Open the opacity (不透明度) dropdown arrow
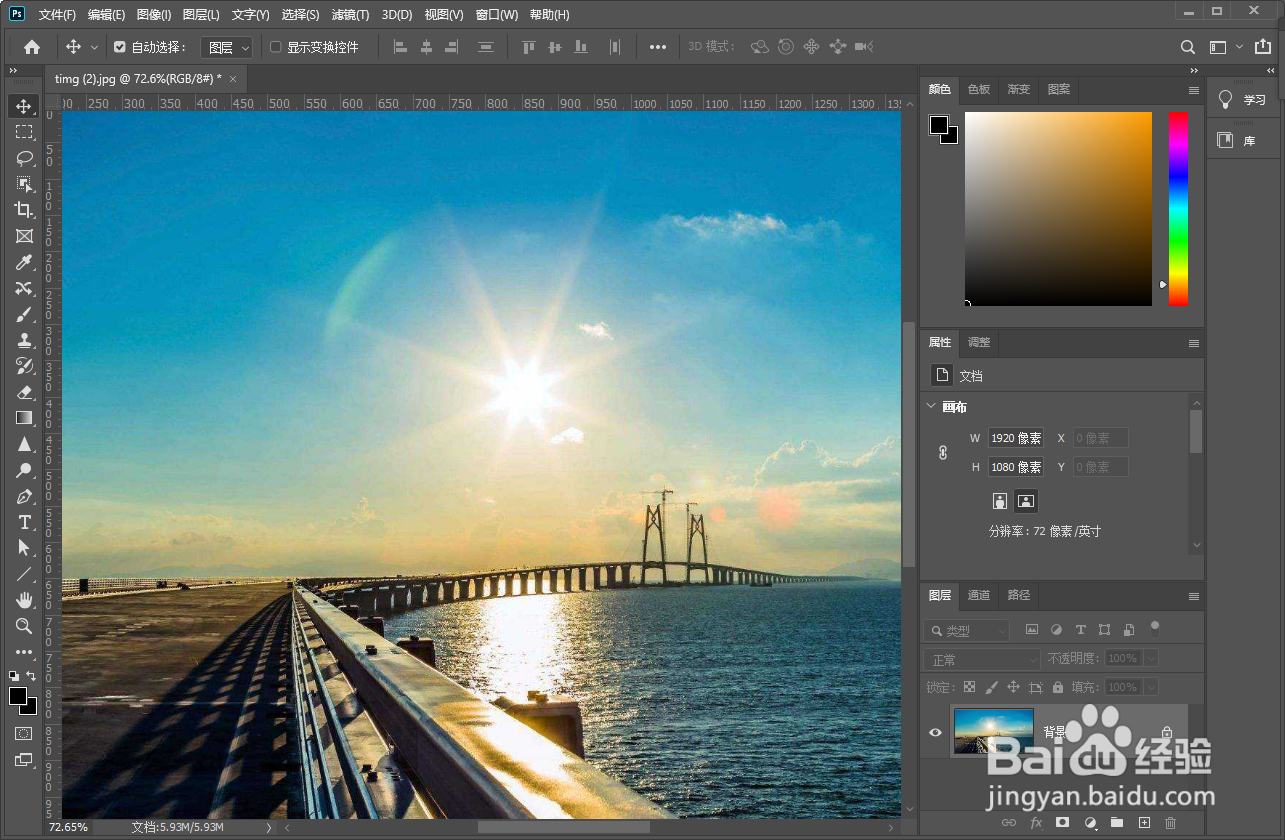The height and width of the screenshot is (840, 1285). tap(1151, 659)
